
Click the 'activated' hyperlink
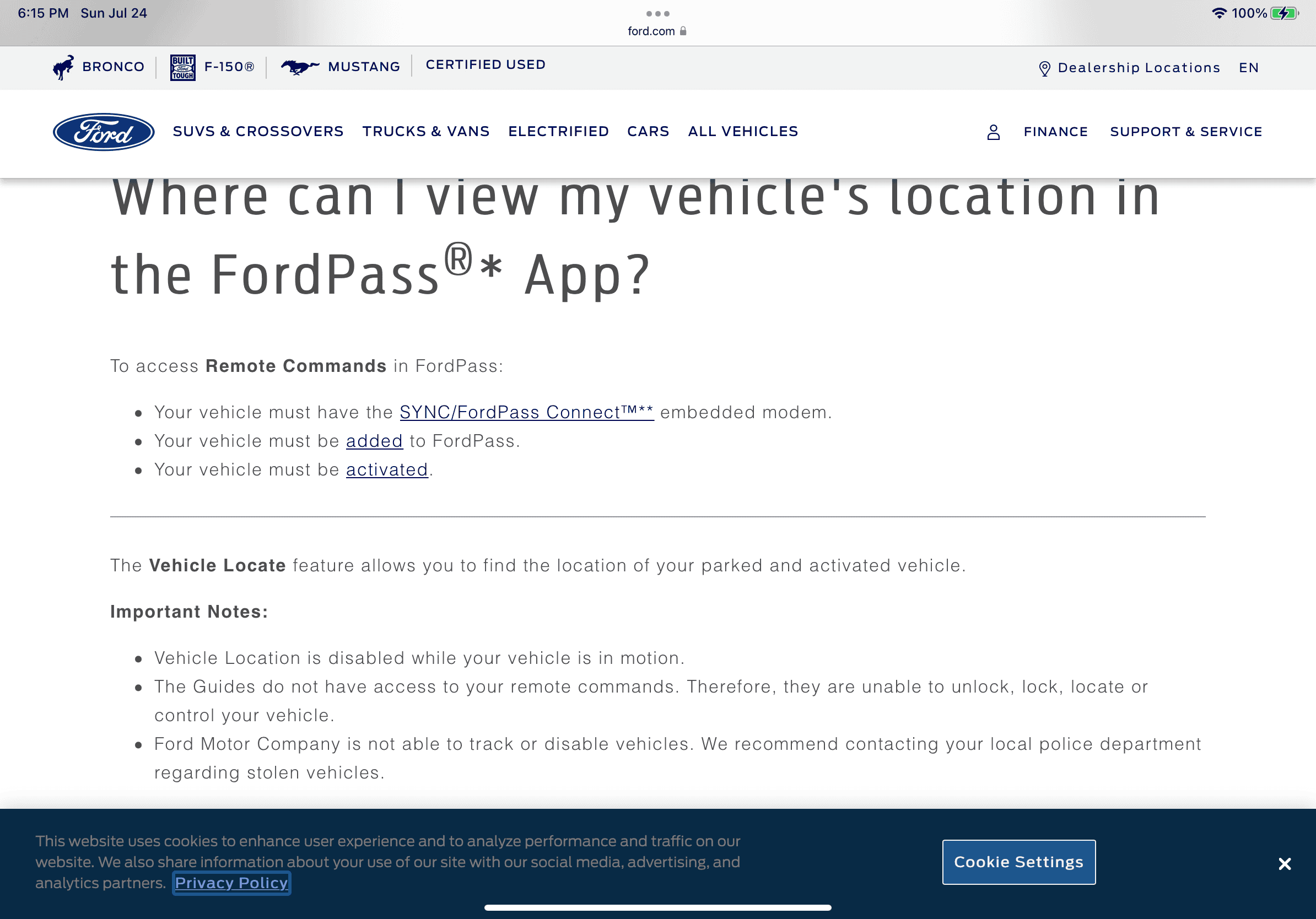pyautogui.click(x=387, y=469)
